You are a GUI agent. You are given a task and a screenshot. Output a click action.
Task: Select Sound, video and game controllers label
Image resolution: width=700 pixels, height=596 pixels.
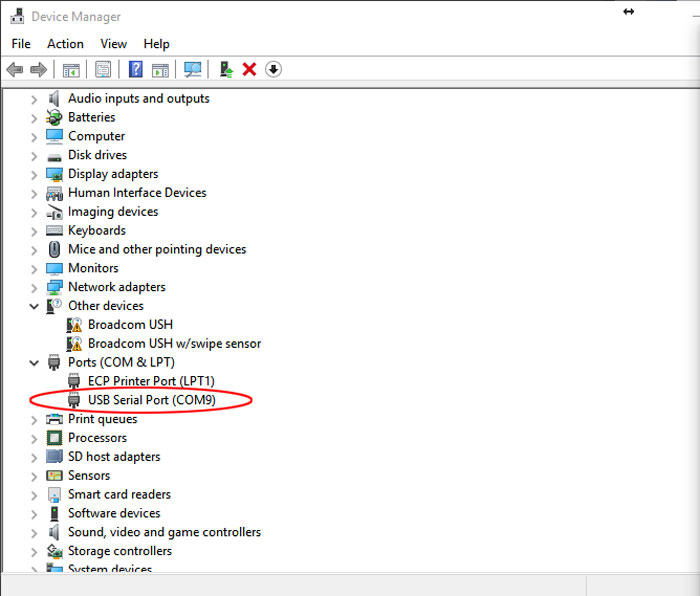click(x=164, y=532)
